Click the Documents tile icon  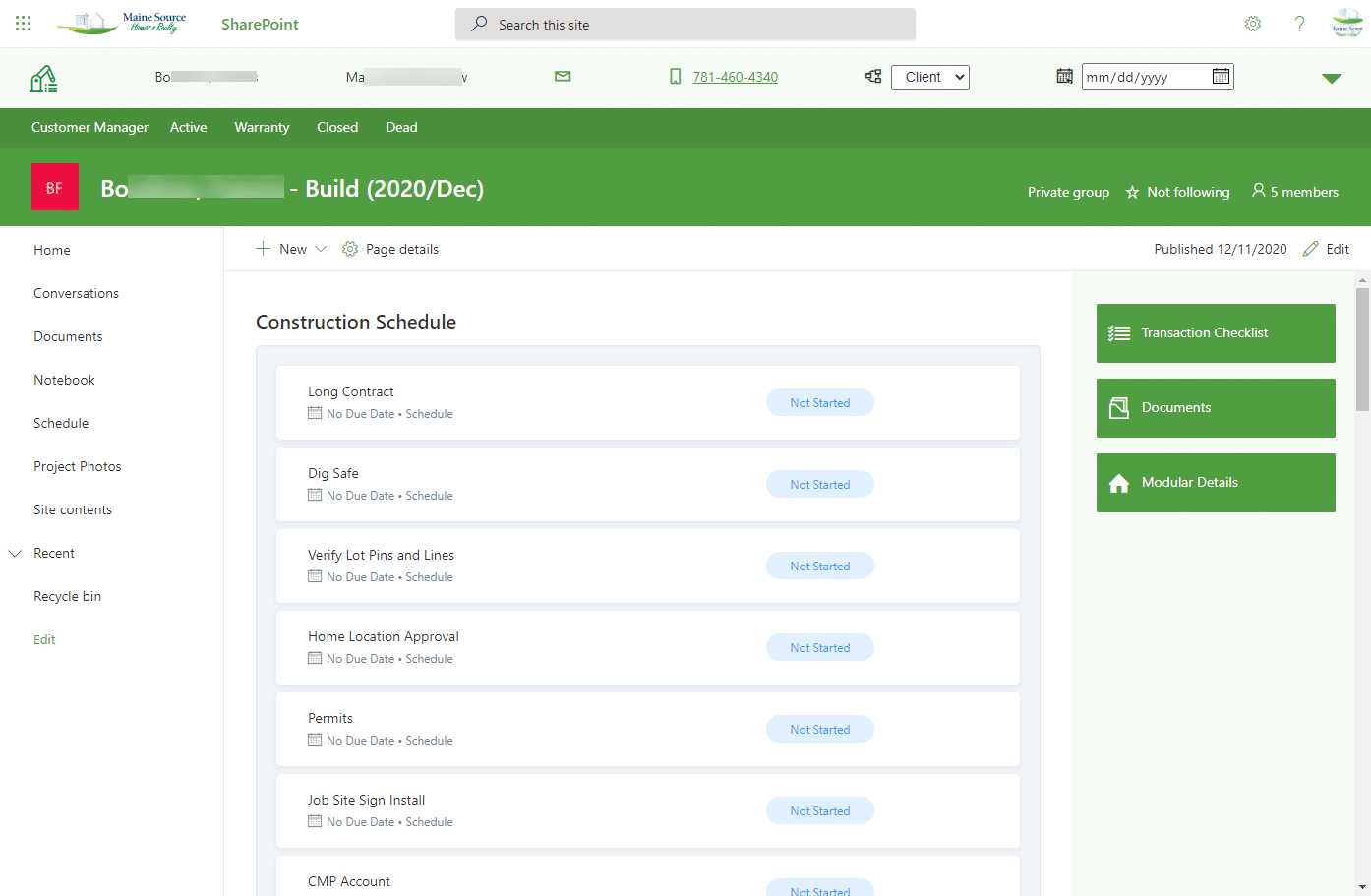point(1119,408)
